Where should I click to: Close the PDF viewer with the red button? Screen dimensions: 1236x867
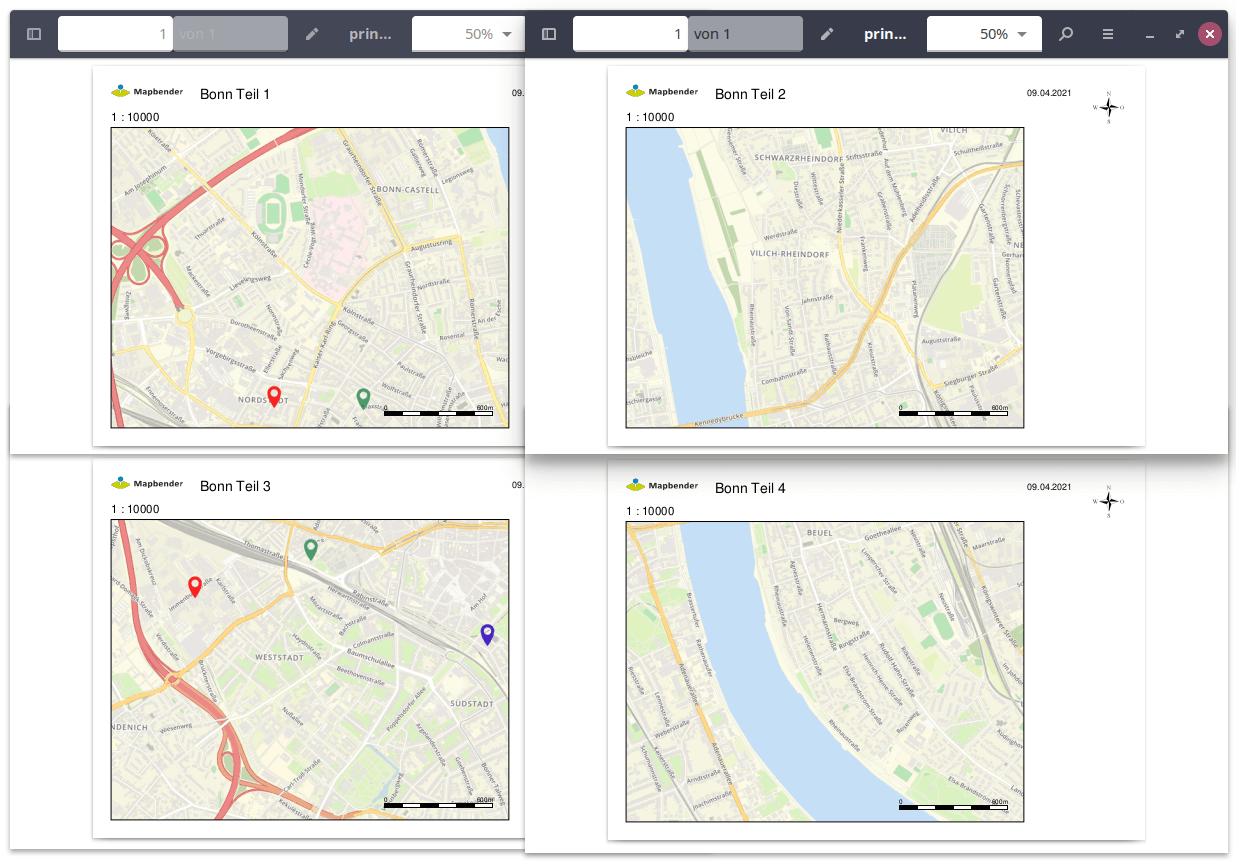click(x=1210, y=34)
